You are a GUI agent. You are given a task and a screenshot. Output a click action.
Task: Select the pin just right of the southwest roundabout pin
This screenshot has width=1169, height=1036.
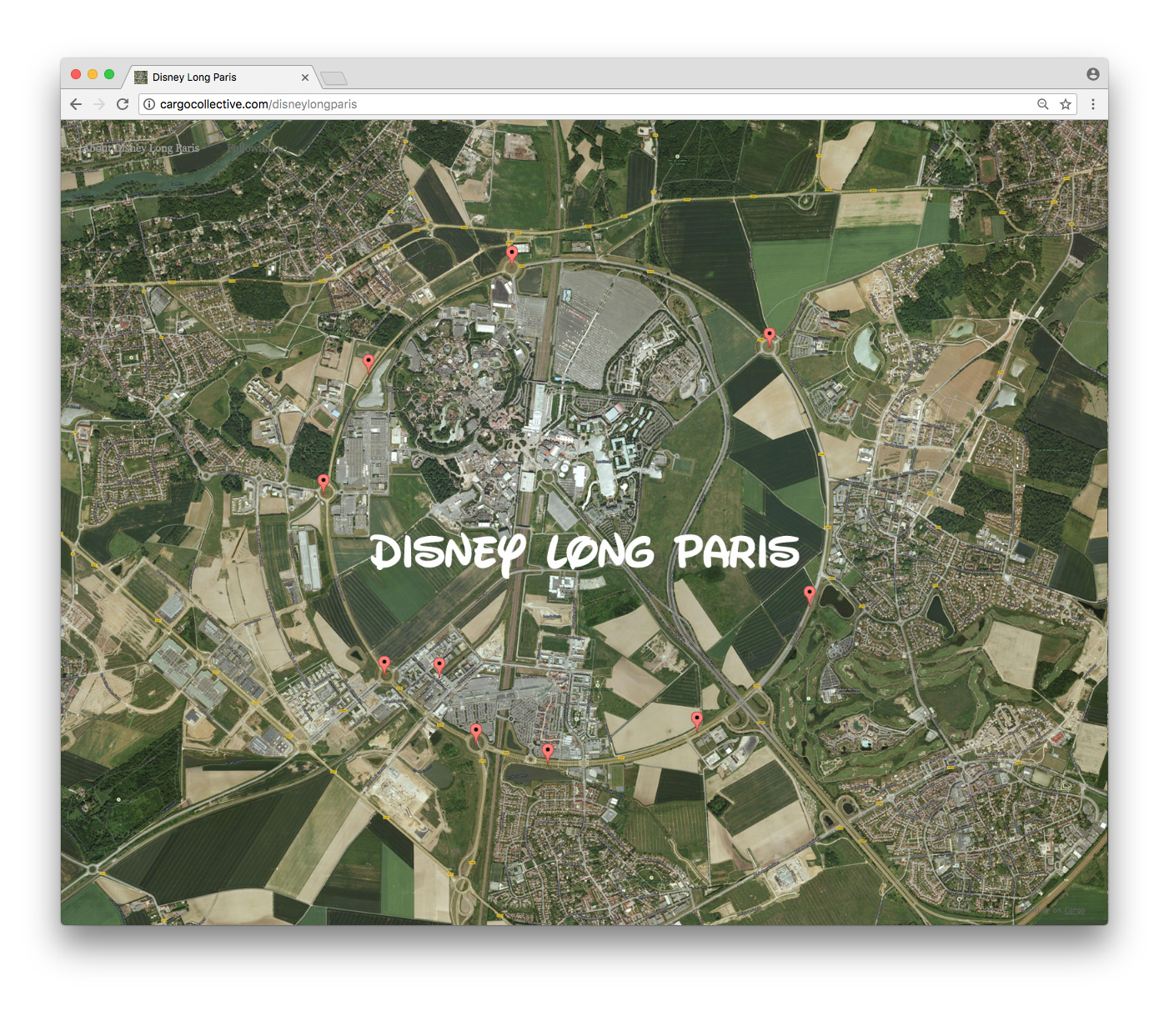[x=439, y=666]
